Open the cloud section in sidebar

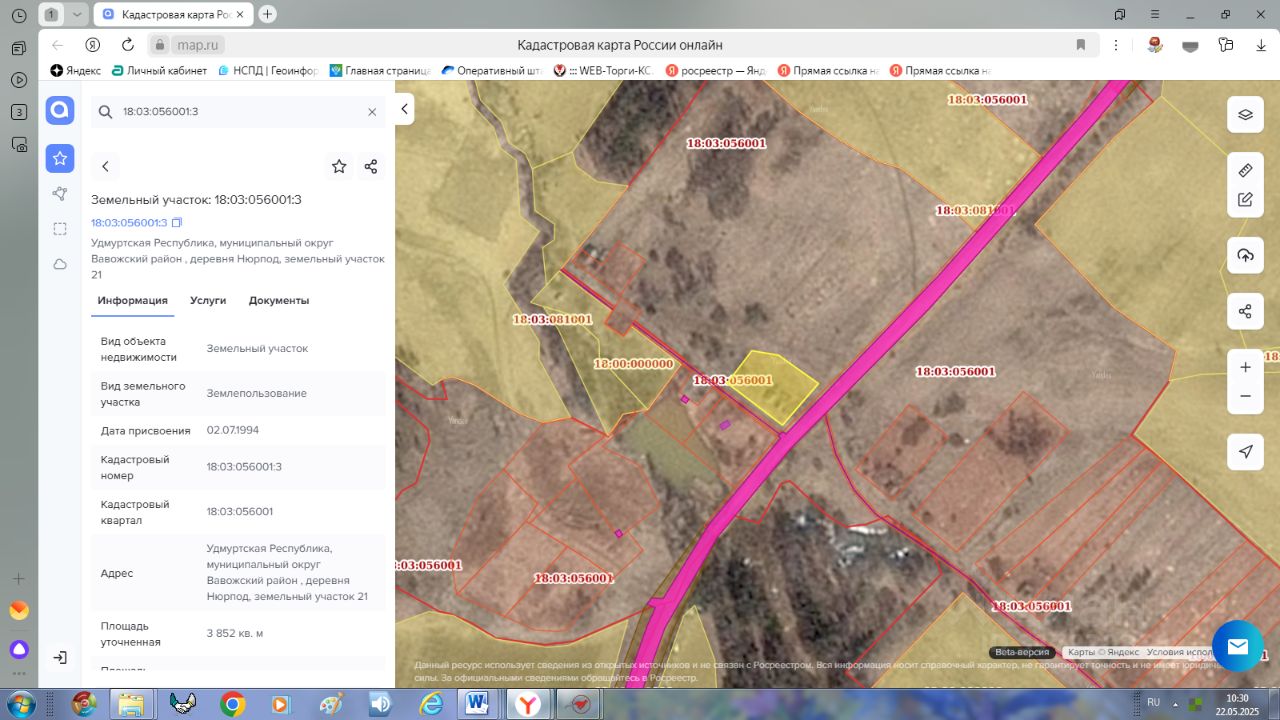60,264
